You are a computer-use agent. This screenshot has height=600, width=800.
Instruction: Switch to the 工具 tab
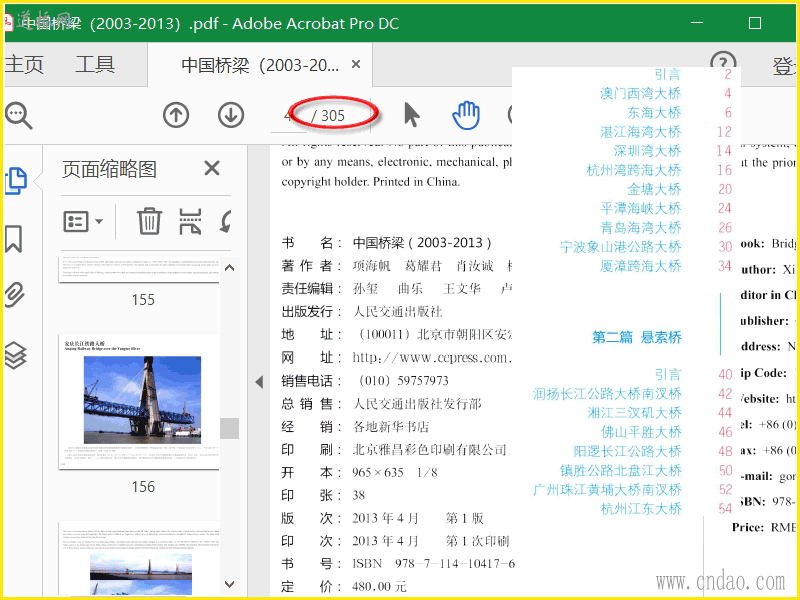(x=95, y=65)
